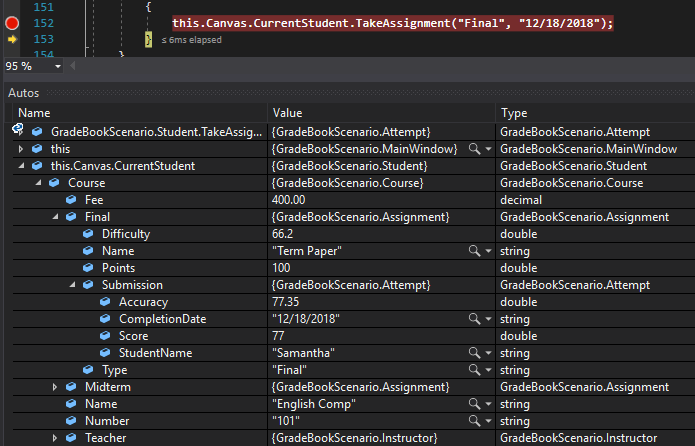Image resolution: width=695 pixels, height=446 pixels.
Task: Click property cube icon beside Submission
Action: [x=88, y=284]
